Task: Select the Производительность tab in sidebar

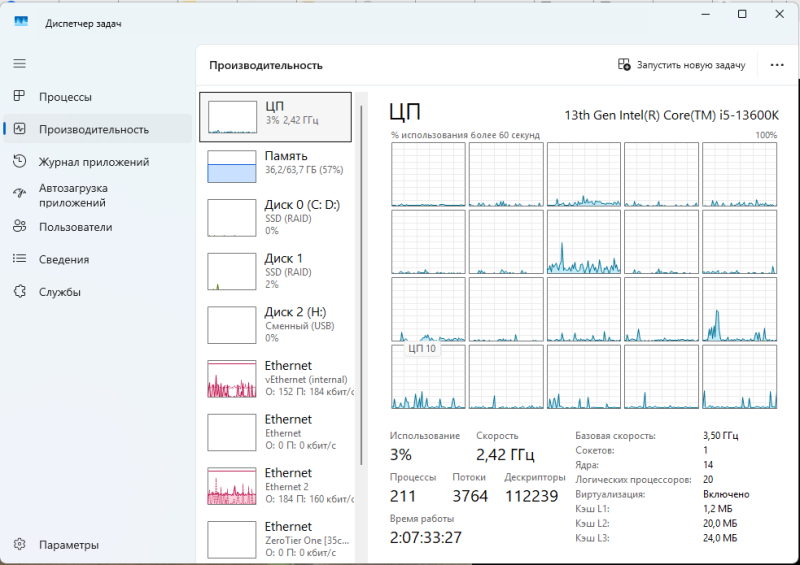Action: click(x=94, y=129)
